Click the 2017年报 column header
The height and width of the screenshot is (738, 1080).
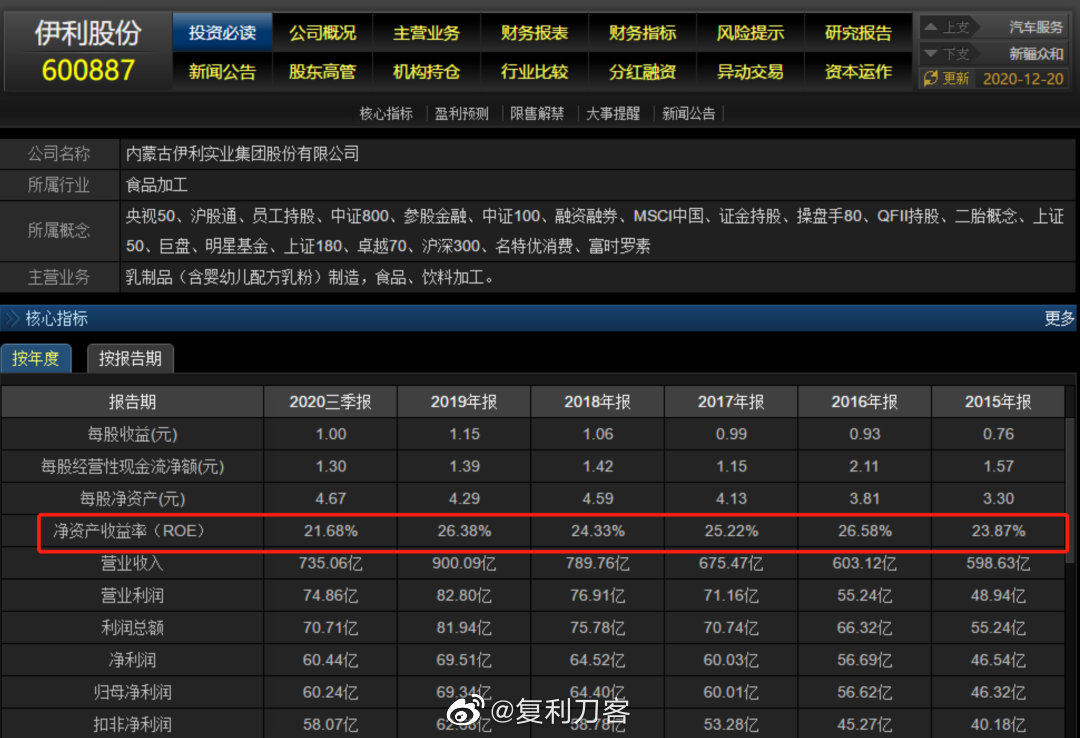point(731,402)
